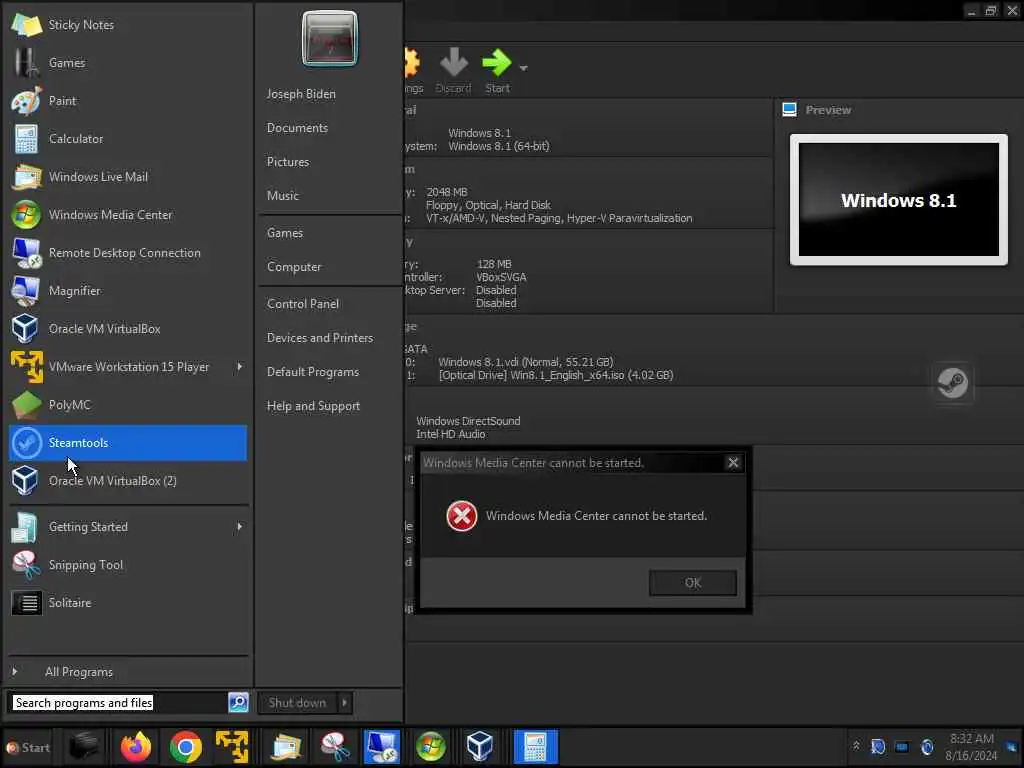This screenshot has width=1024, height=768.
Task: Click the Shut down button
Action: (297, 703)
